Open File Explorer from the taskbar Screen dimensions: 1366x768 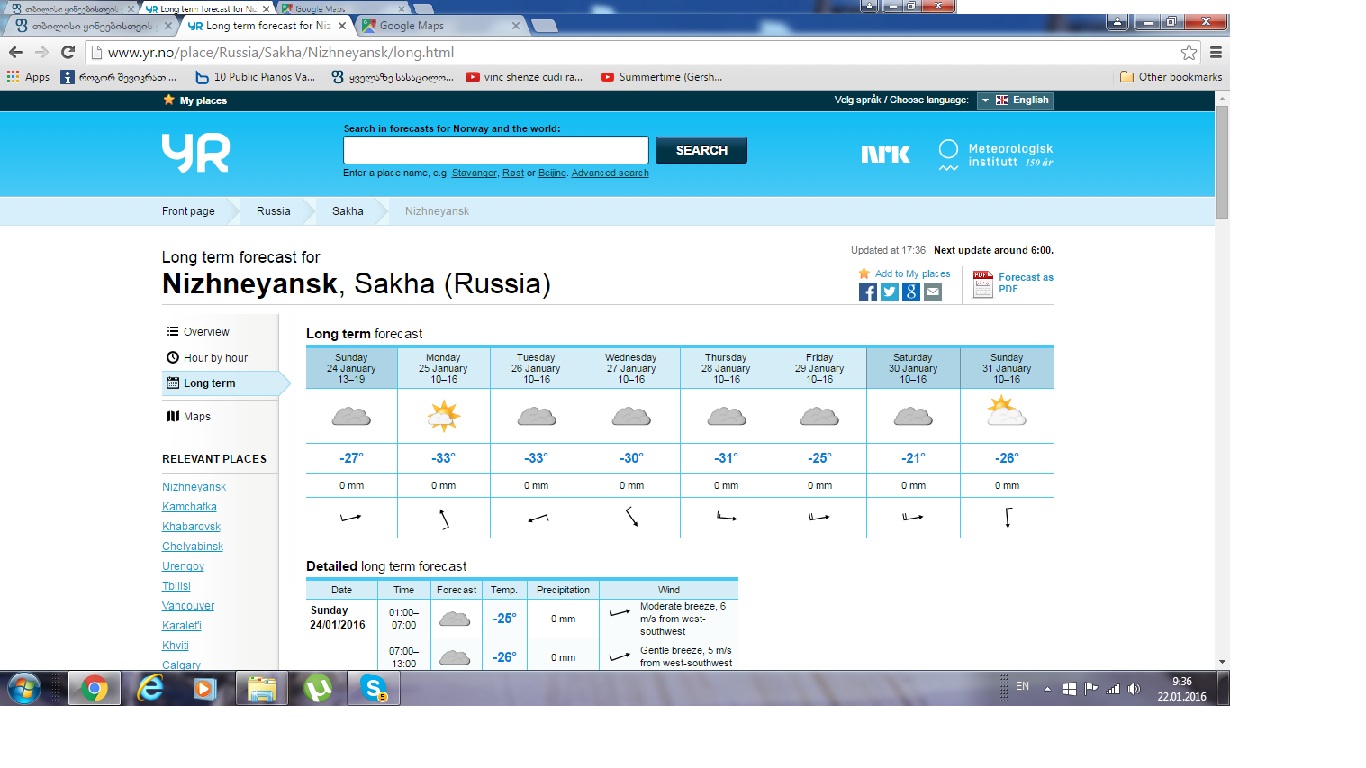pos(262,688)
